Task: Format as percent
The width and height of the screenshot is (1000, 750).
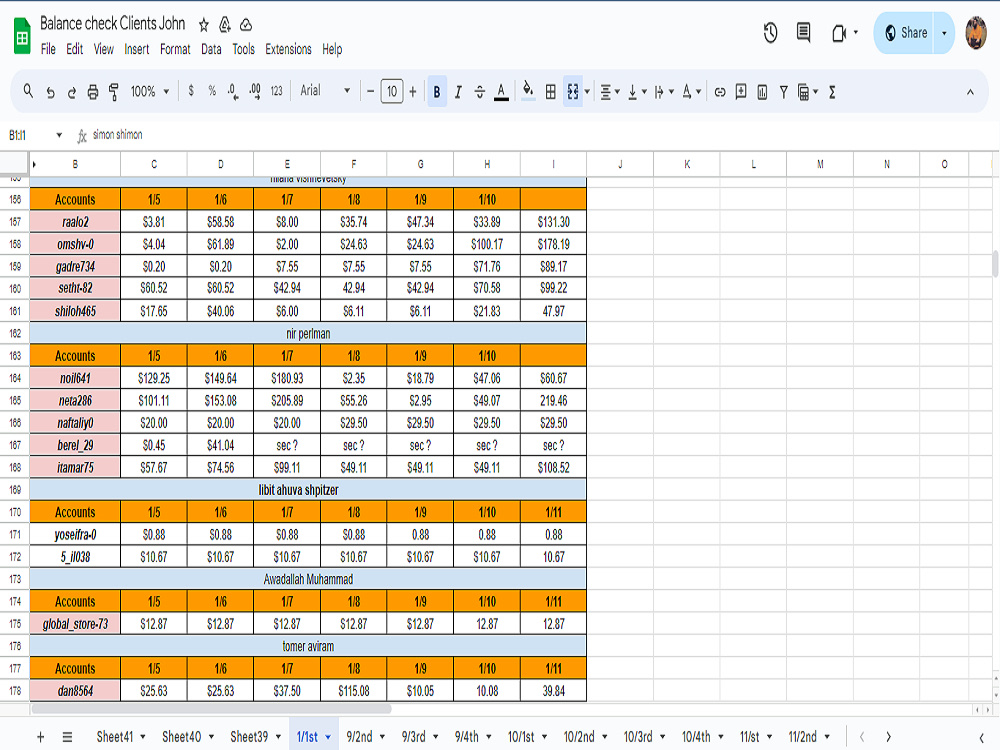Action: point(212,91)
